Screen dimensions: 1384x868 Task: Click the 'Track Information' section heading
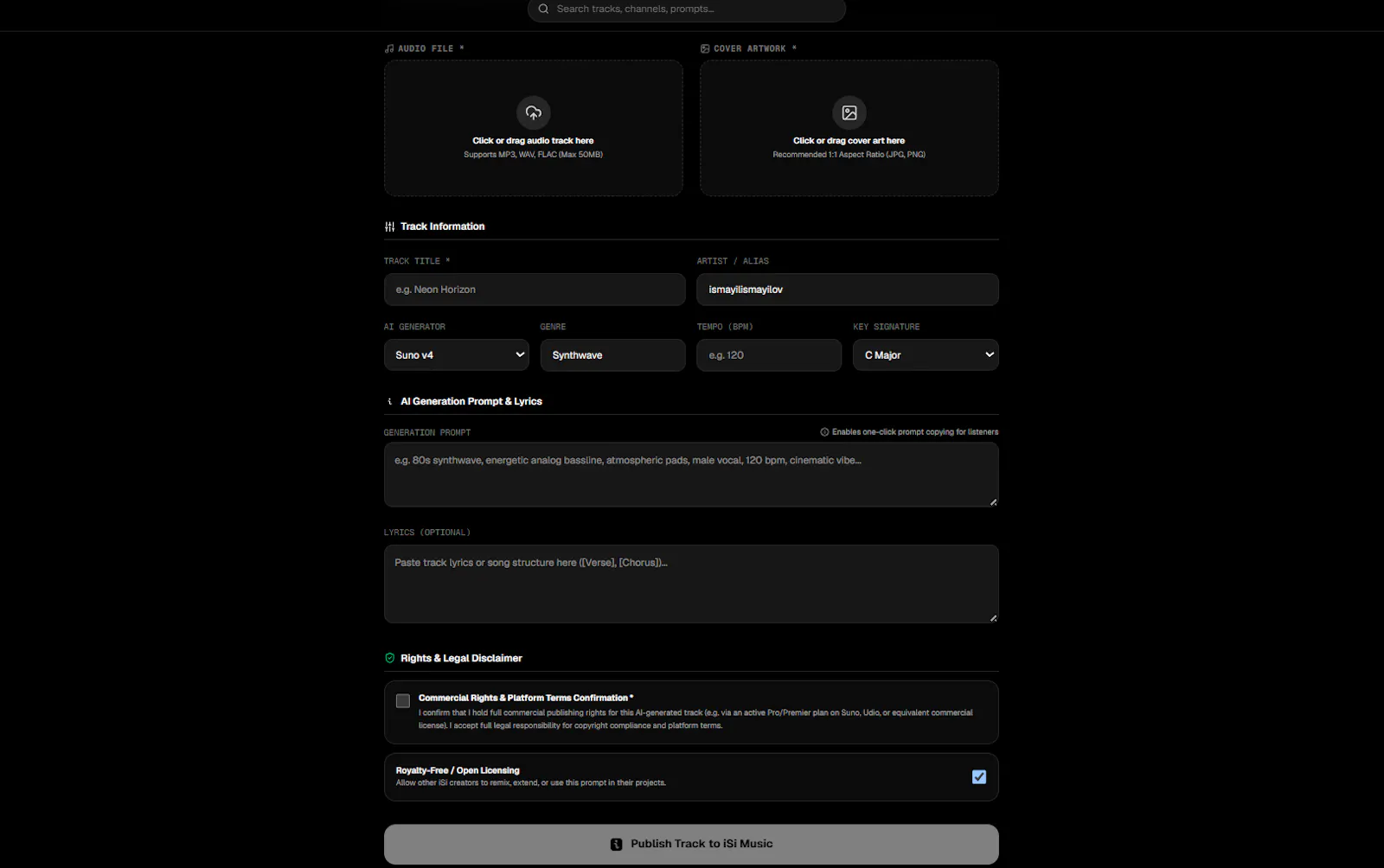coord(442,227)
